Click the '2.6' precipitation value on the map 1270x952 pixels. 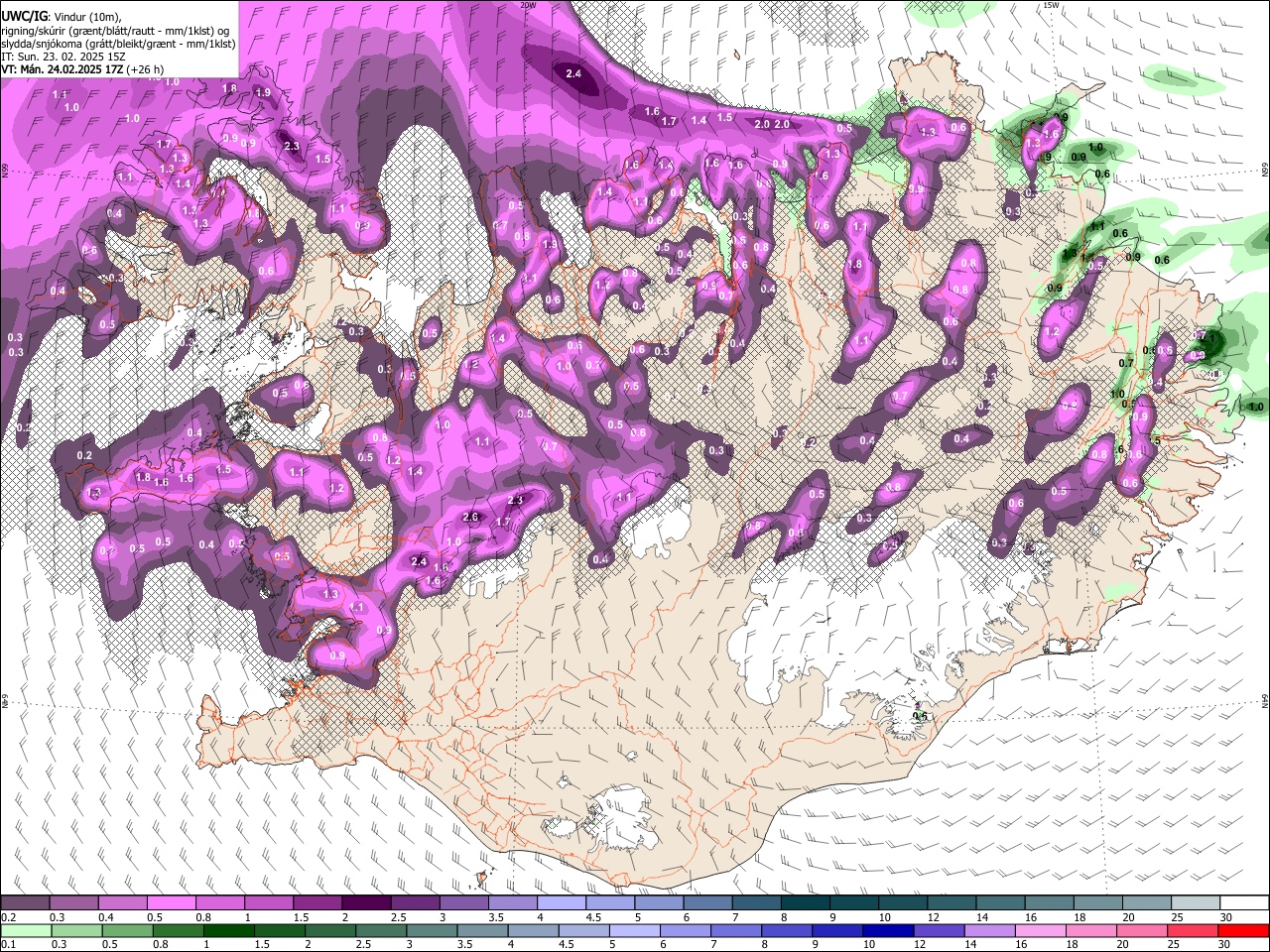(x=471, y=517)
